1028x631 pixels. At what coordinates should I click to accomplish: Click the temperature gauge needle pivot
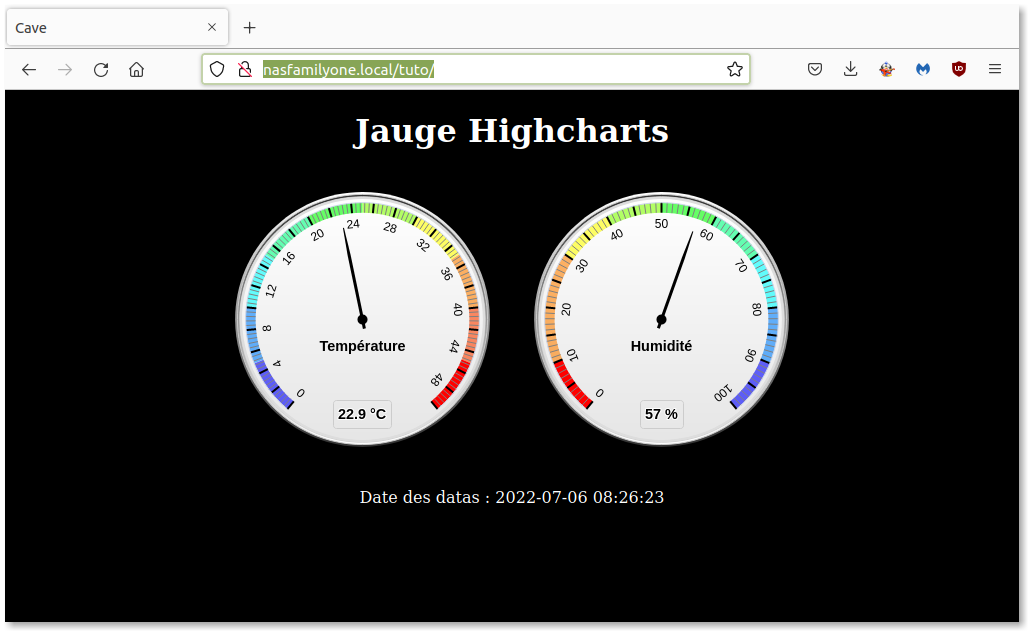[x=363, y=320]
